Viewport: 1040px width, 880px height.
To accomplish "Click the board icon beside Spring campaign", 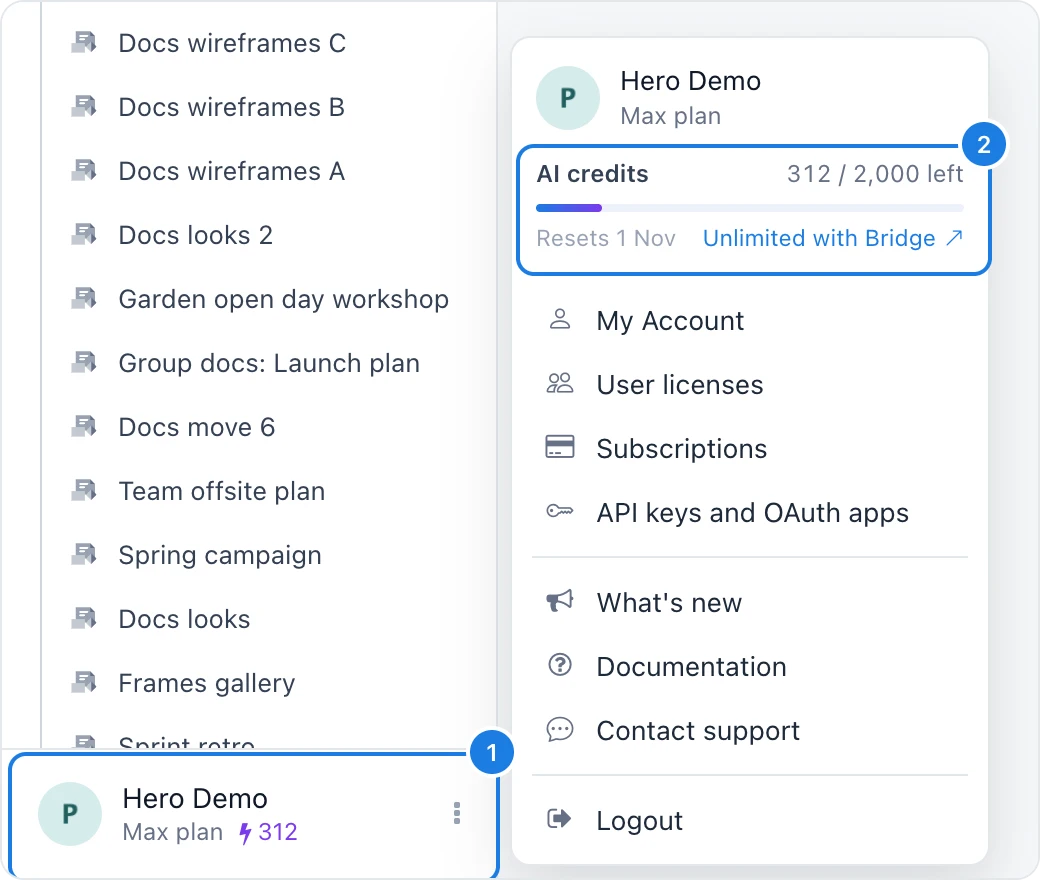I will tap(84, 554).
